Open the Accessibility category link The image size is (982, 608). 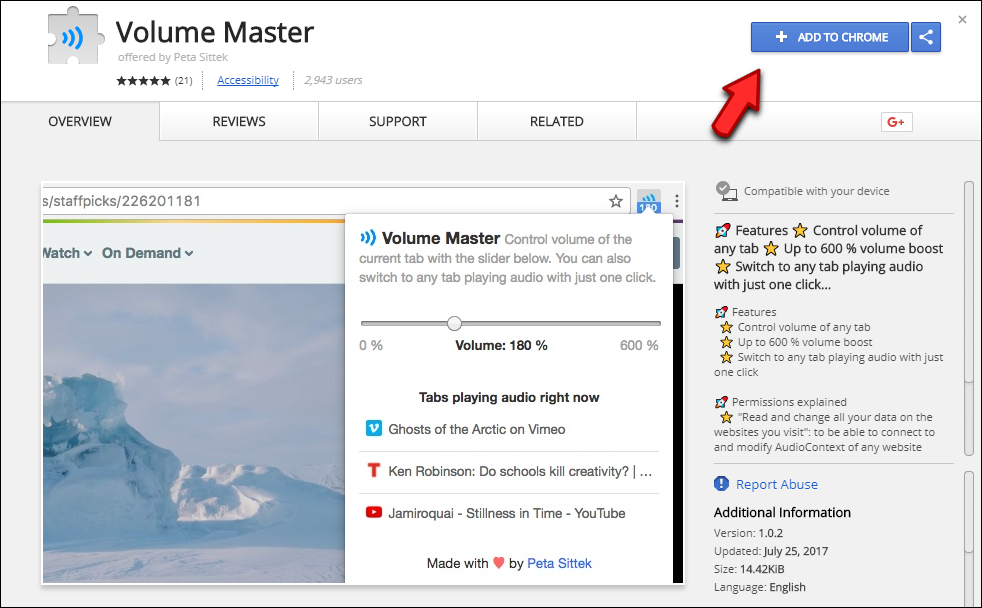(x=248, y=80)
